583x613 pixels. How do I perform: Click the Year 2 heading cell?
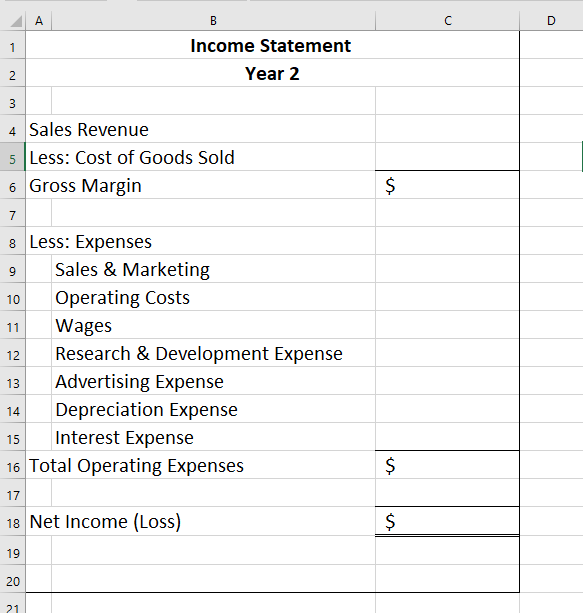[x=273, y=73]
